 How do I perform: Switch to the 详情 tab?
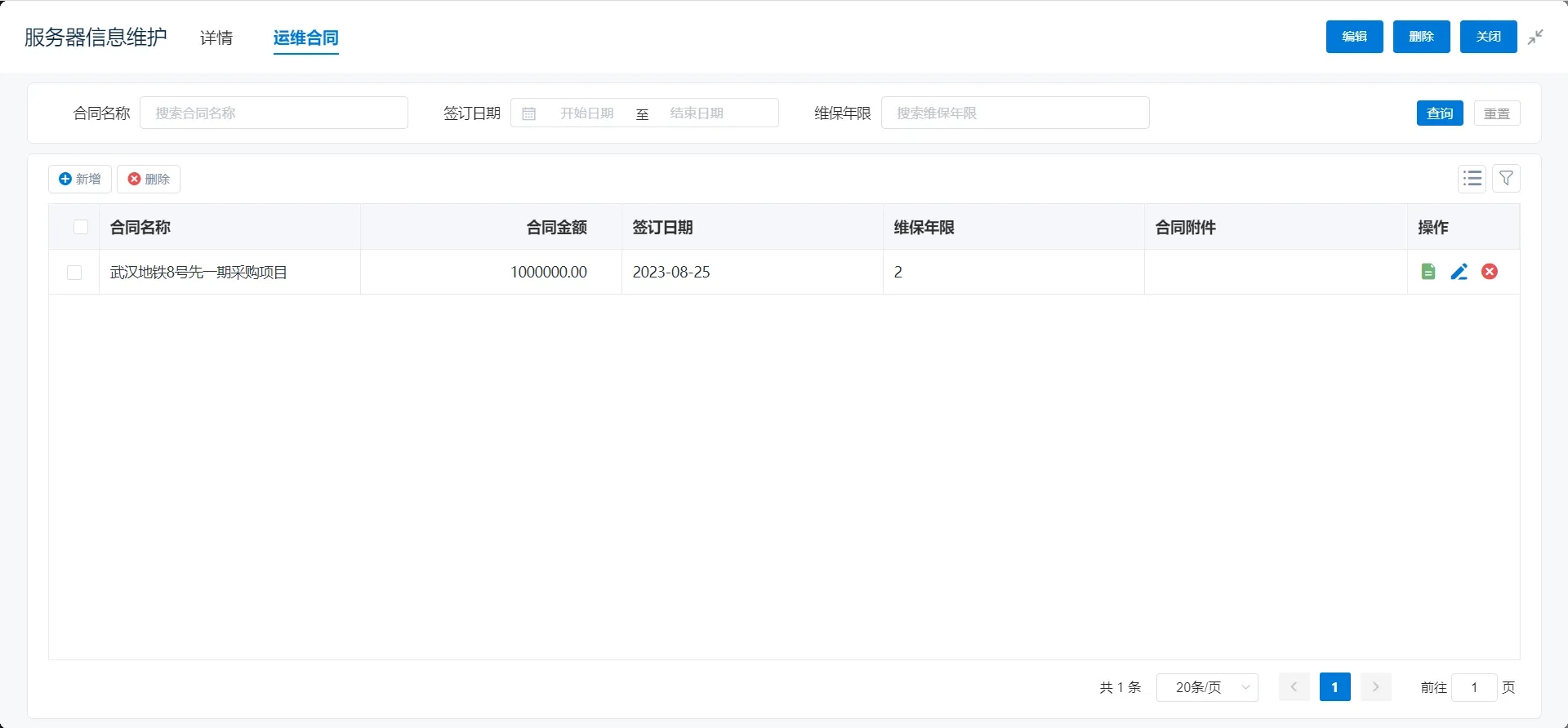[x=216, y=38]
